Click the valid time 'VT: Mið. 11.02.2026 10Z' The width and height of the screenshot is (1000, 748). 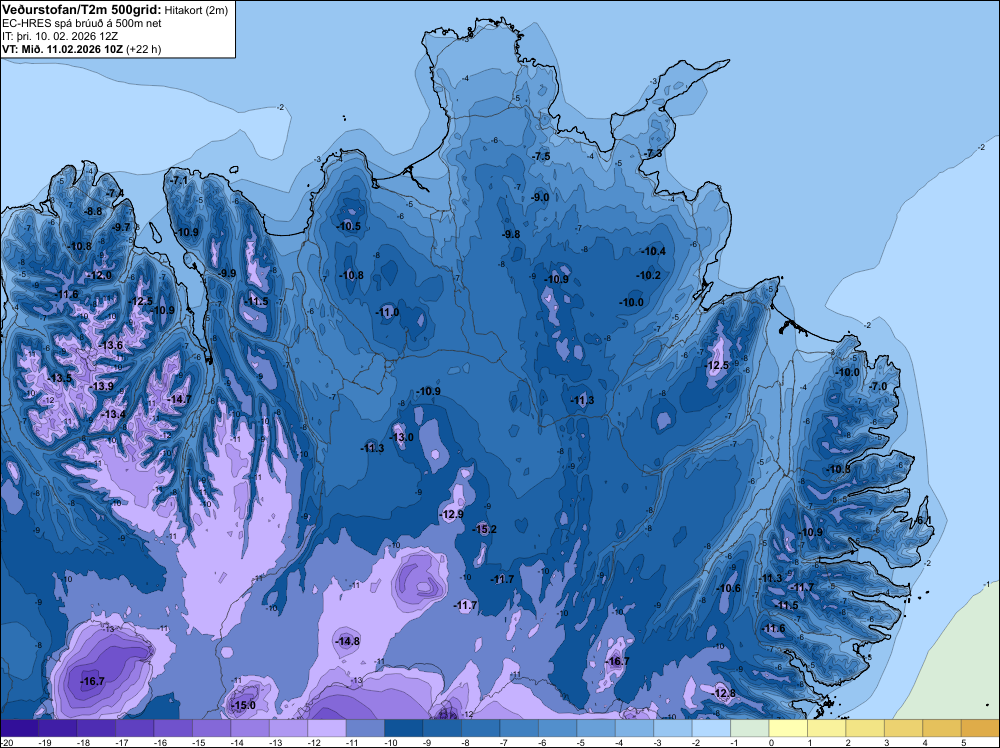coord(63,49)
